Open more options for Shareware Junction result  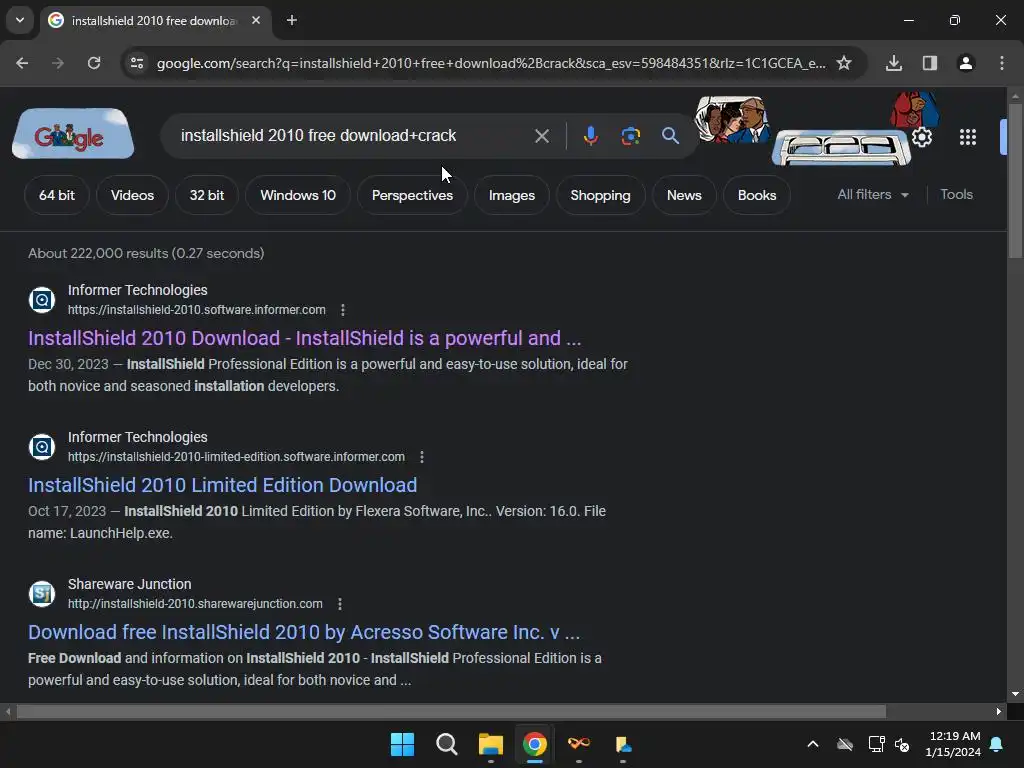[x=340, y=604]
